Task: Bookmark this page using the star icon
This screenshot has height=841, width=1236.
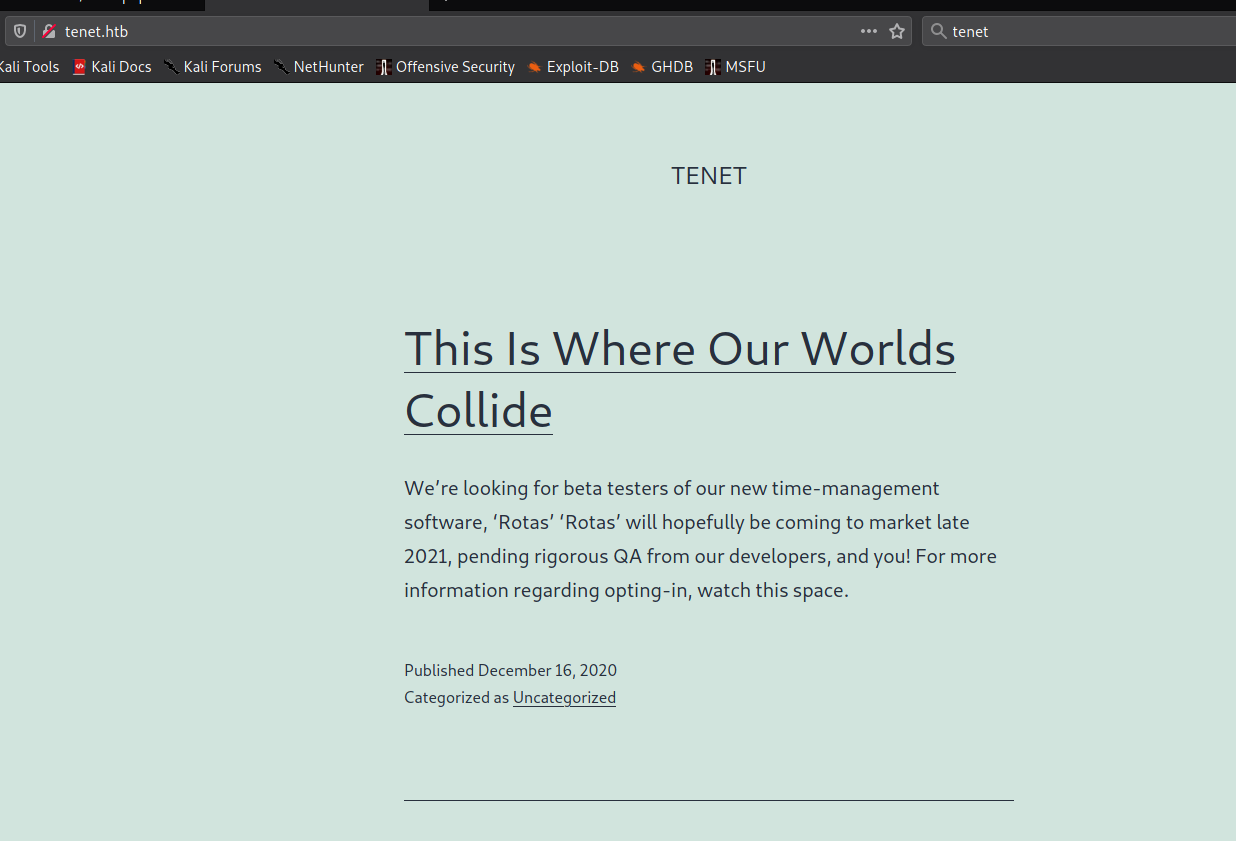Action: (897, 31)
